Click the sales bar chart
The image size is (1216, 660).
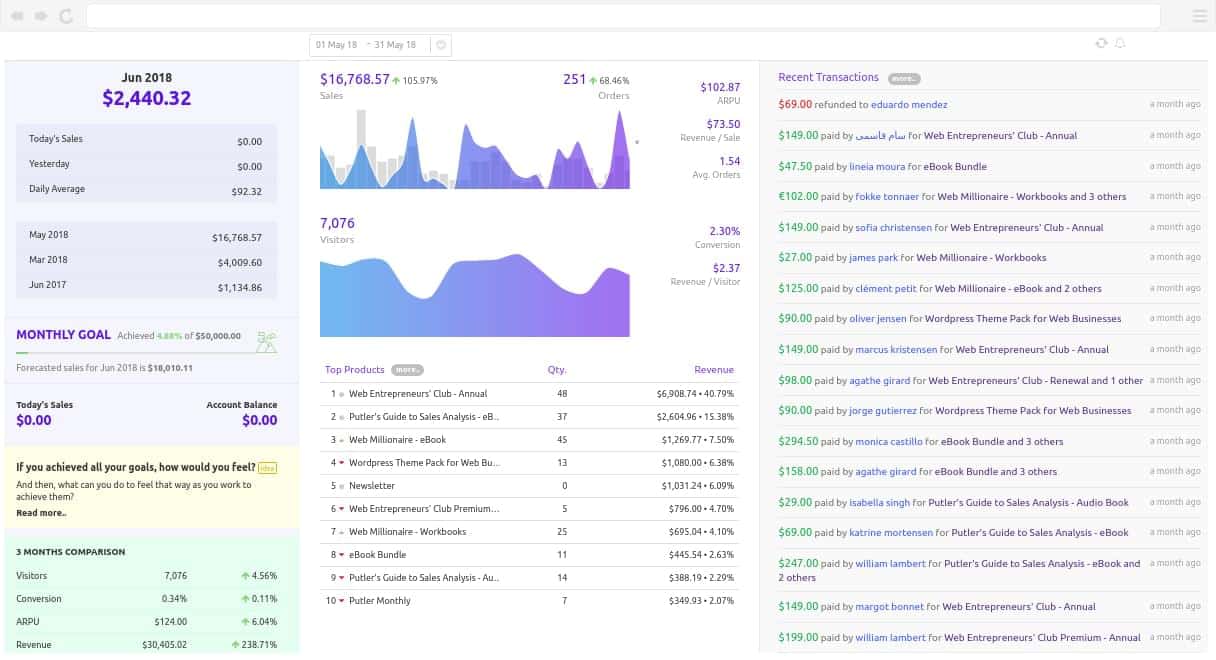474,150
